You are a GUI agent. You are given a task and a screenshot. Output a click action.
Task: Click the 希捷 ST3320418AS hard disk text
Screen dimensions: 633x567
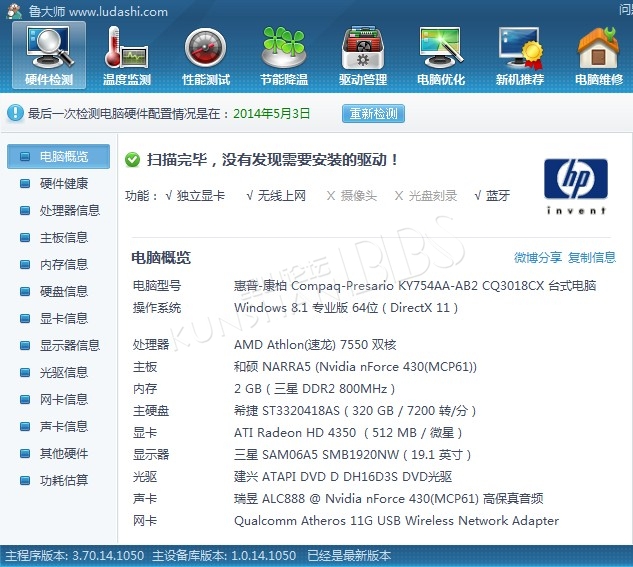click(x=355, y=411)
